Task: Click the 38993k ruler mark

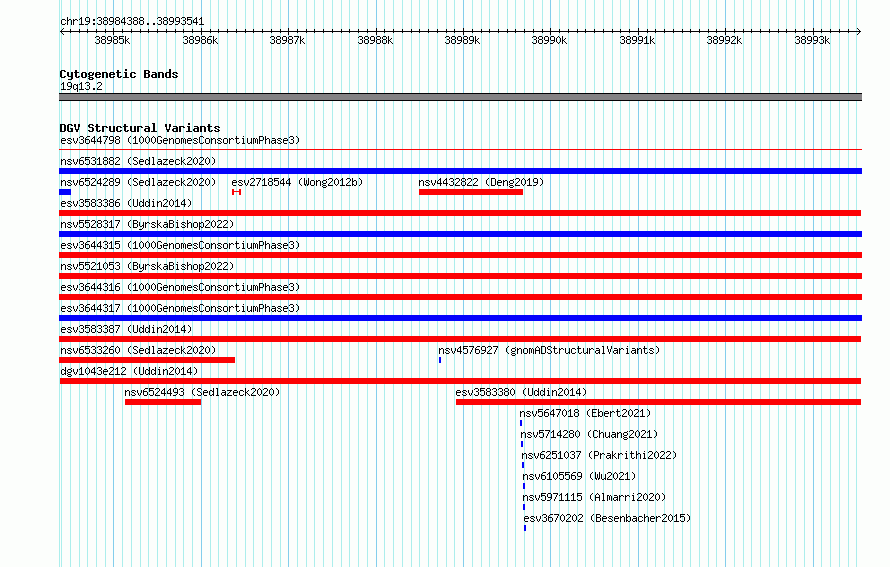Action: tap(812, 40)
